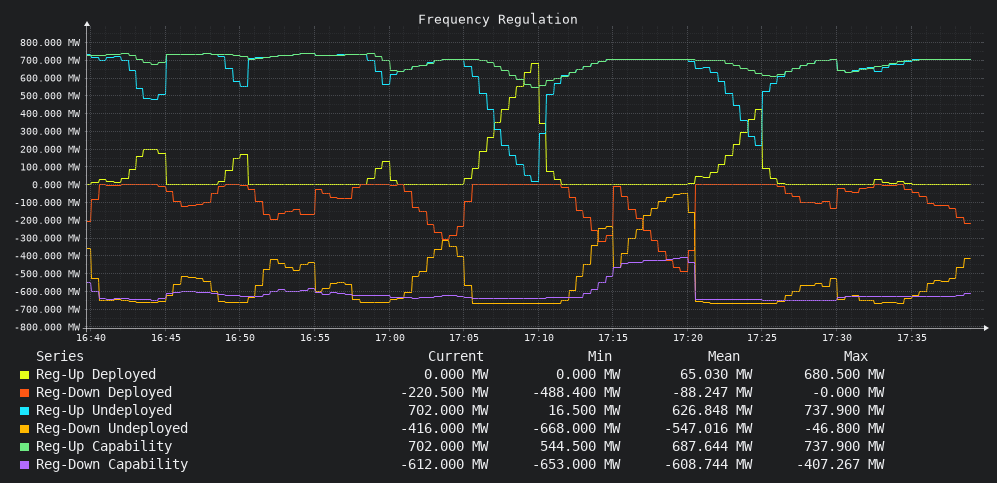
Task: Click the -407.267 MW max value
Action: [840, 465]
